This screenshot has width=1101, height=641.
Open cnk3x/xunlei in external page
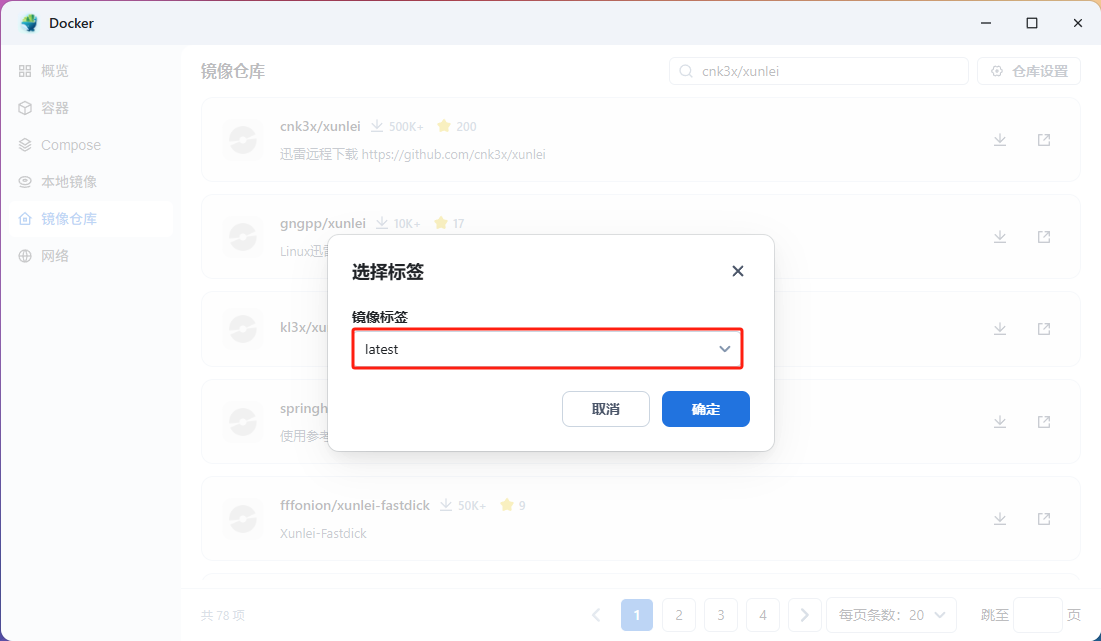click(x=1044, y=140)
